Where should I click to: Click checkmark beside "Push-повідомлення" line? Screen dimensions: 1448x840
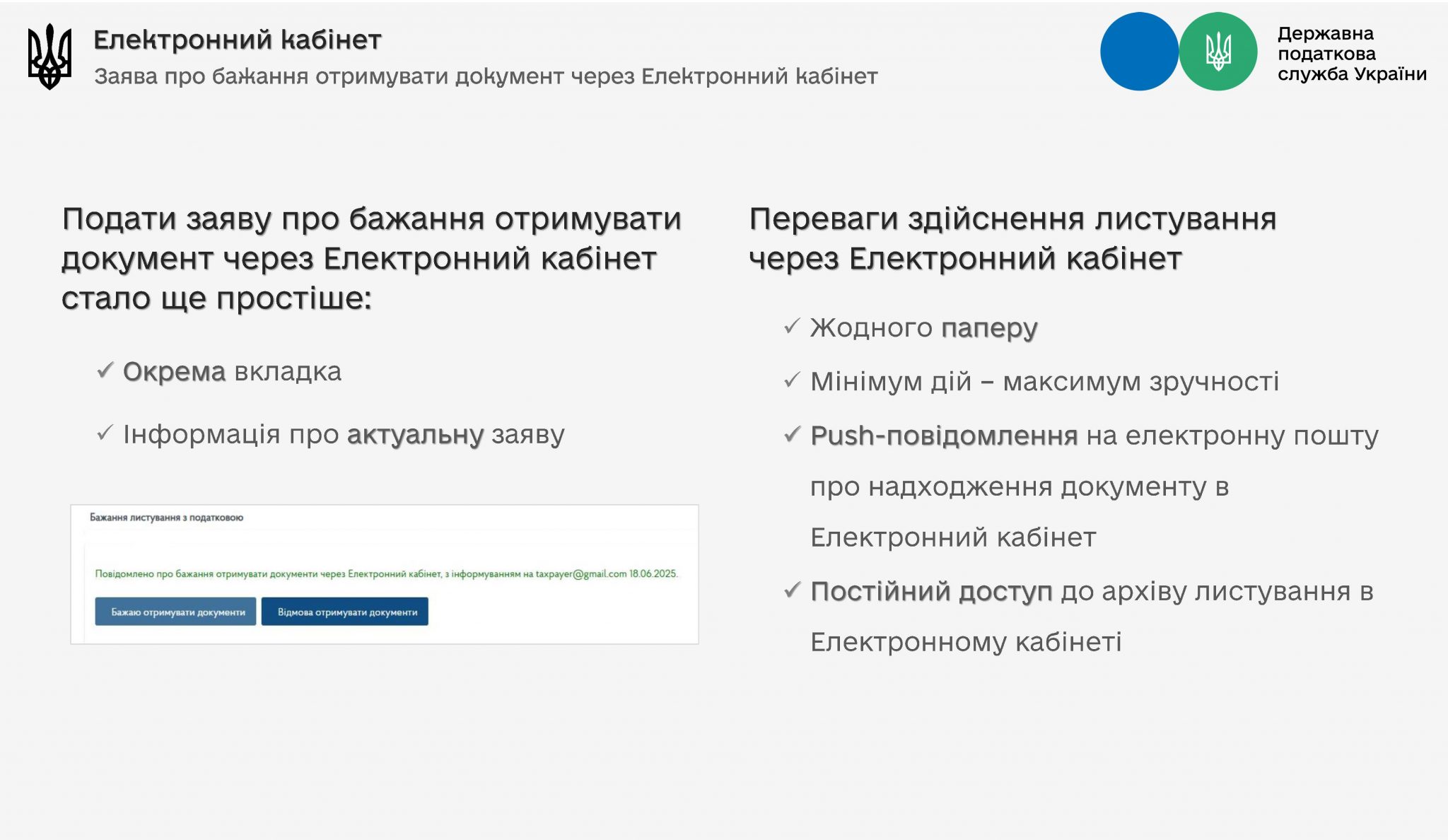tap(792, 434)
